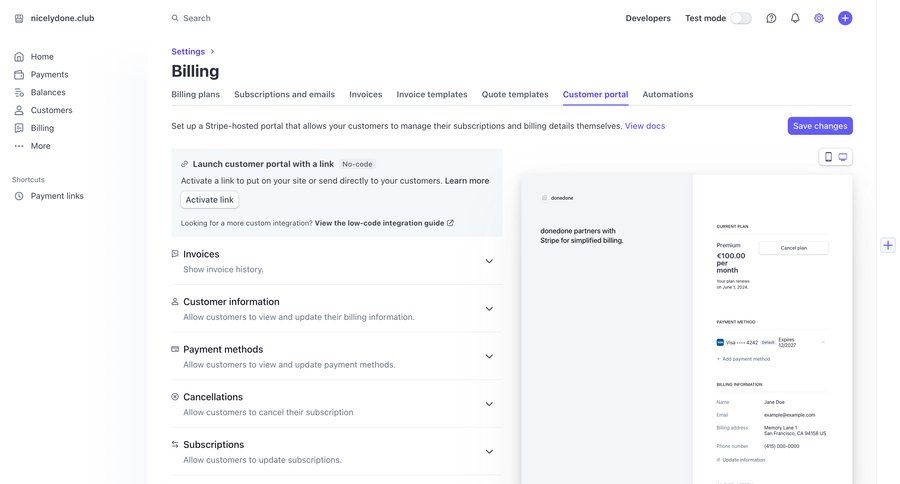This screenshot has width=900, height=484.
Task: Click the Customer information person icon
Action: tap(175, 301)
